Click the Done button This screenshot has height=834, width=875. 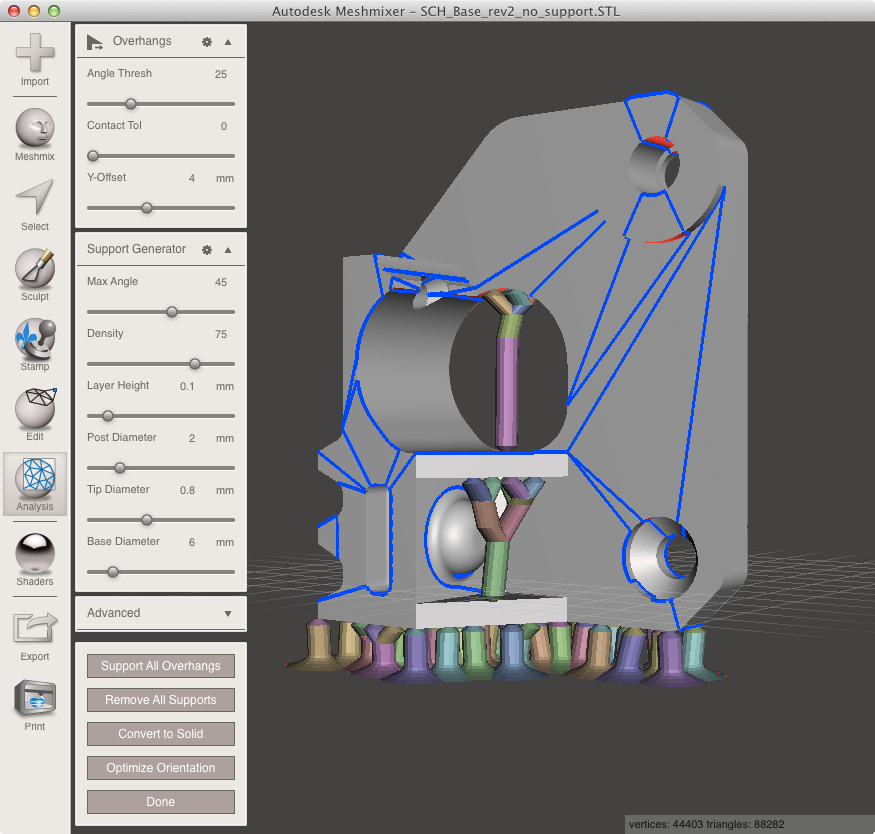161,802
